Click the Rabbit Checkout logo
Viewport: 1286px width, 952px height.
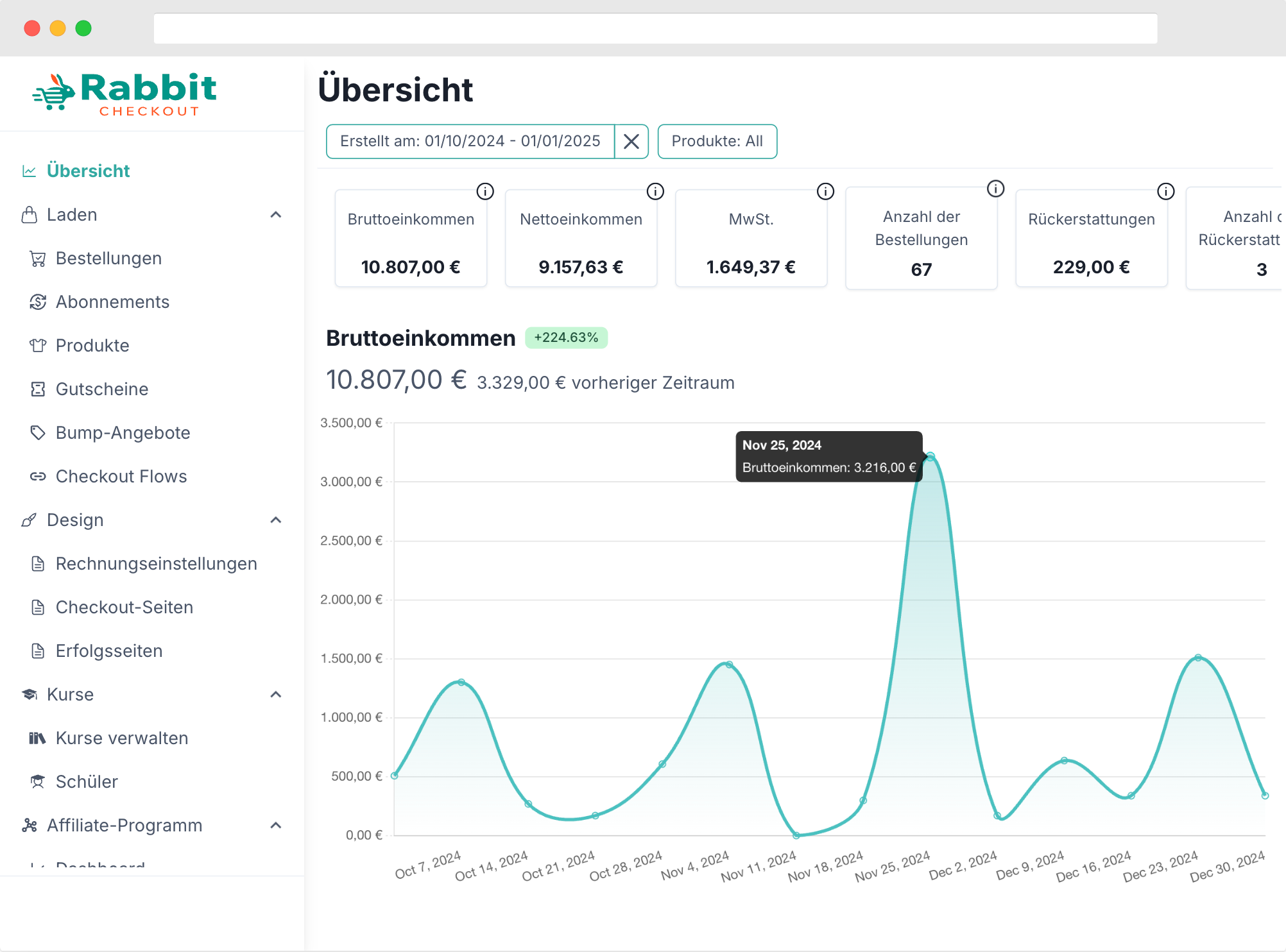(125, 95)
